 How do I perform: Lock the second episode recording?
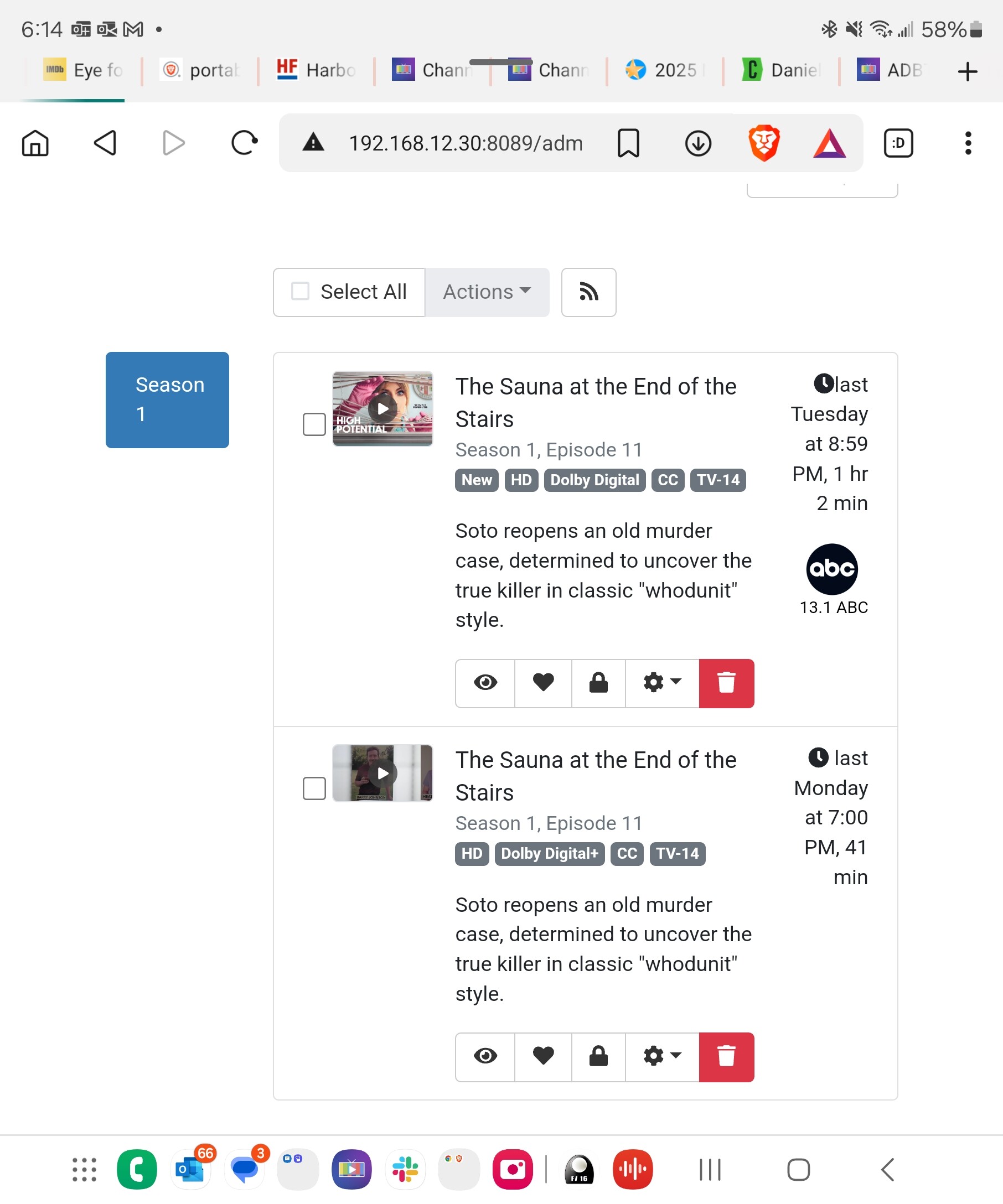tap(598, 1057)
